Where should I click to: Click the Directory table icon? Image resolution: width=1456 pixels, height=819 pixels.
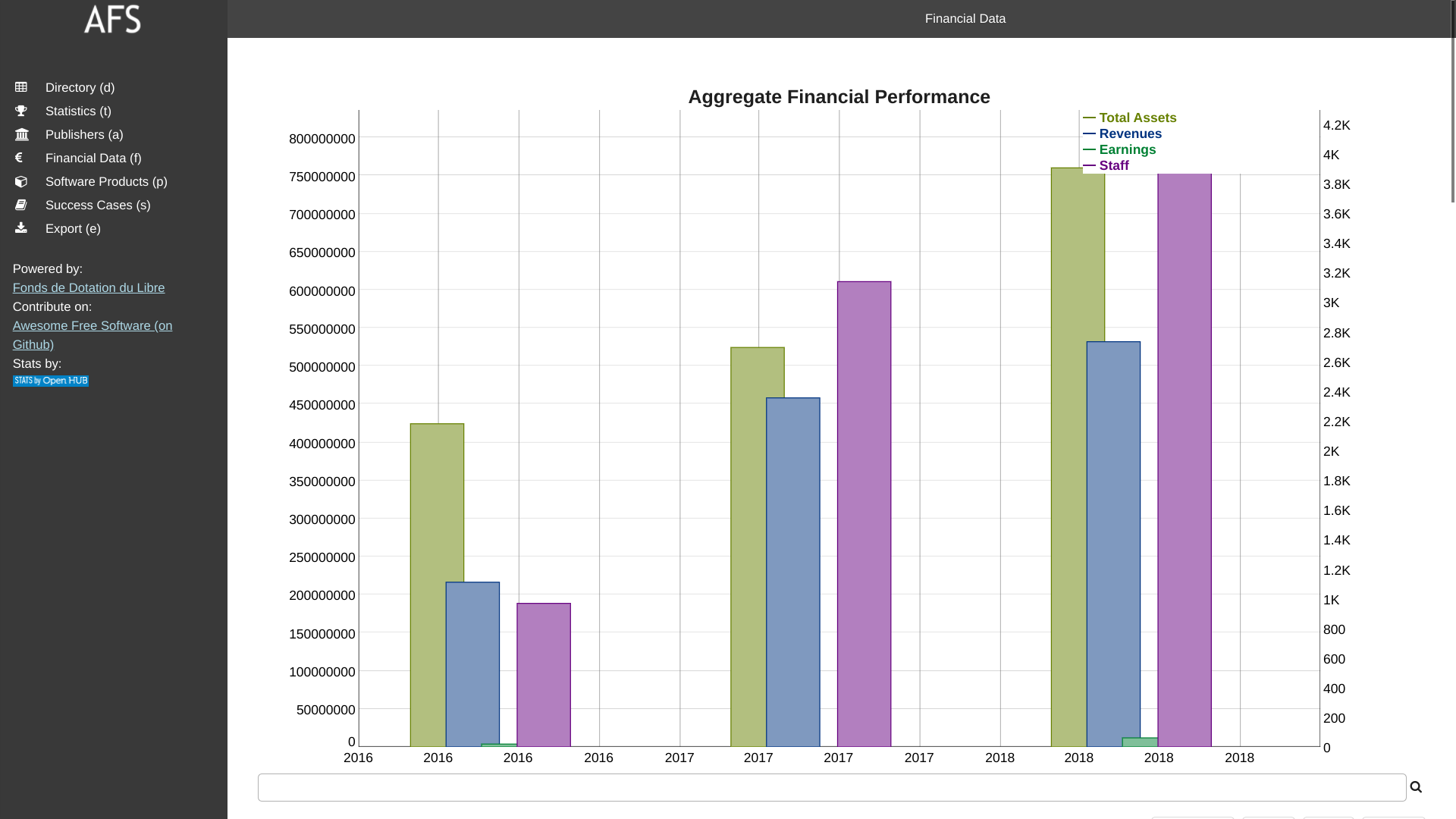tap(21, 87)
